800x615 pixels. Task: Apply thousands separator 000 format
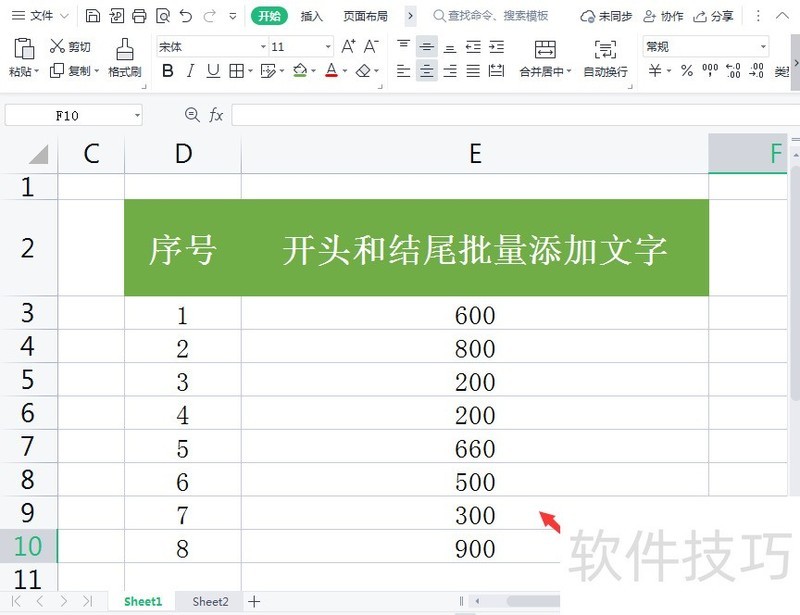(x=710, y=70)
